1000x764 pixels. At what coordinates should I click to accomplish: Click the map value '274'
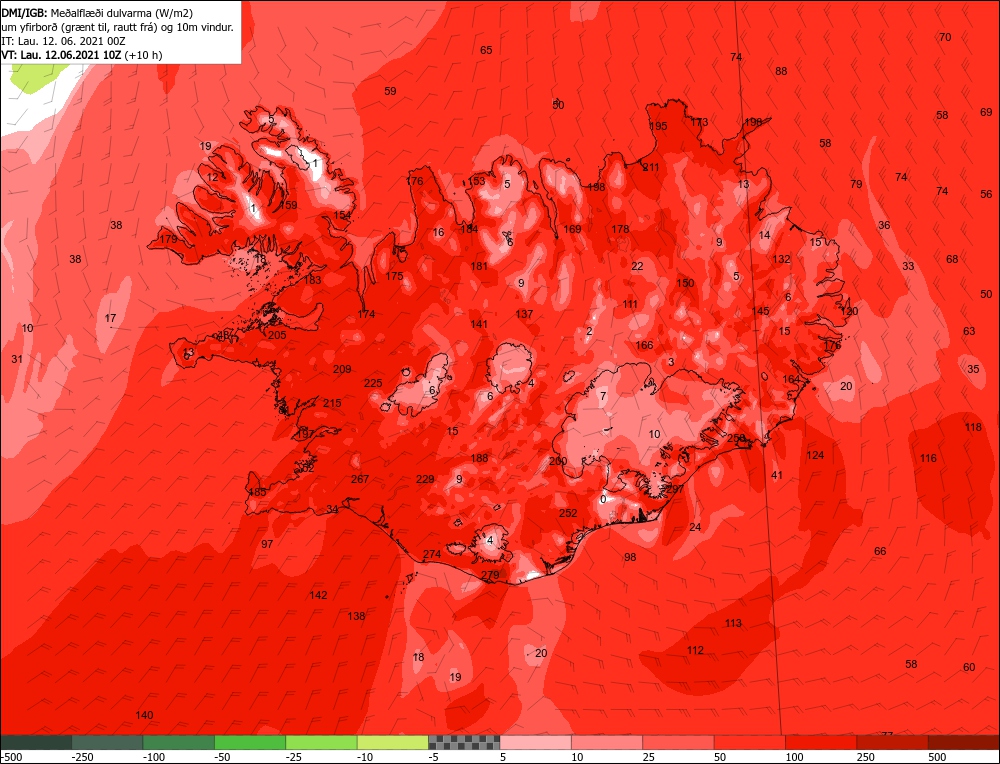point(432,554)
